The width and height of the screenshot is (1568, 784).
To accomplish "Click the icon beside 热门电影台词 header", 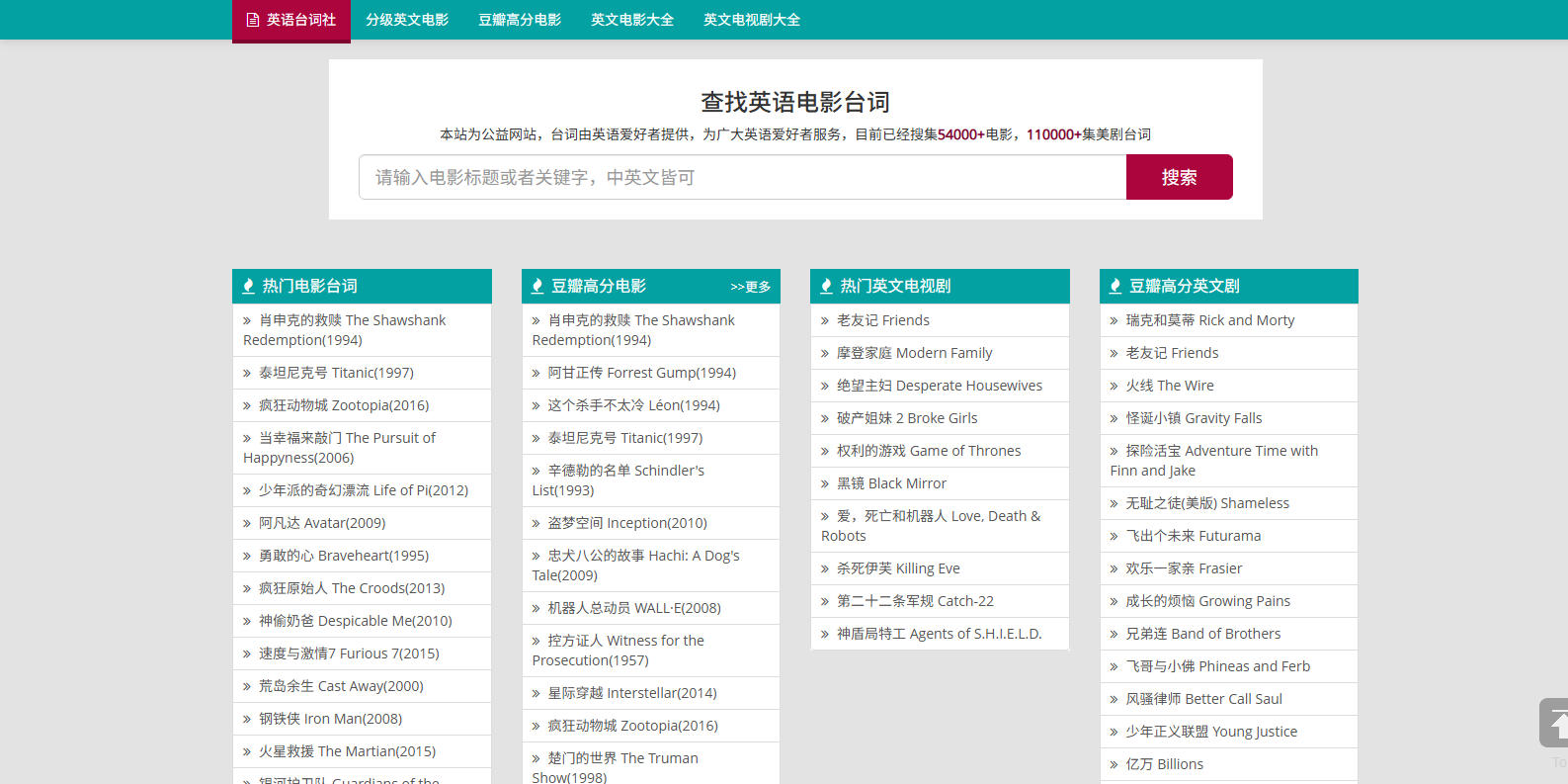I will 248,287.
